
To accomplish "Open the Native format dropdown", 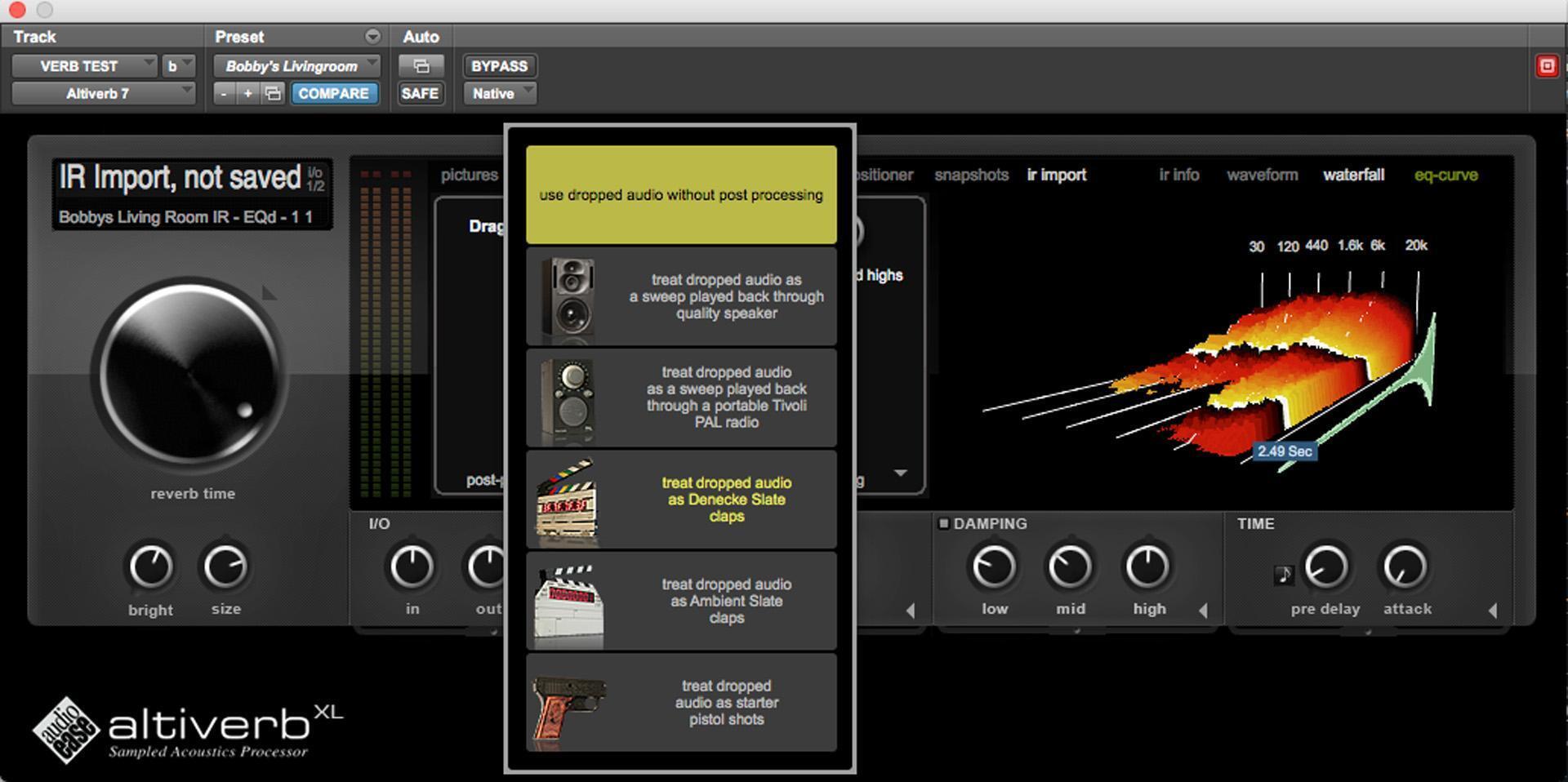I will tap(498, 93).
